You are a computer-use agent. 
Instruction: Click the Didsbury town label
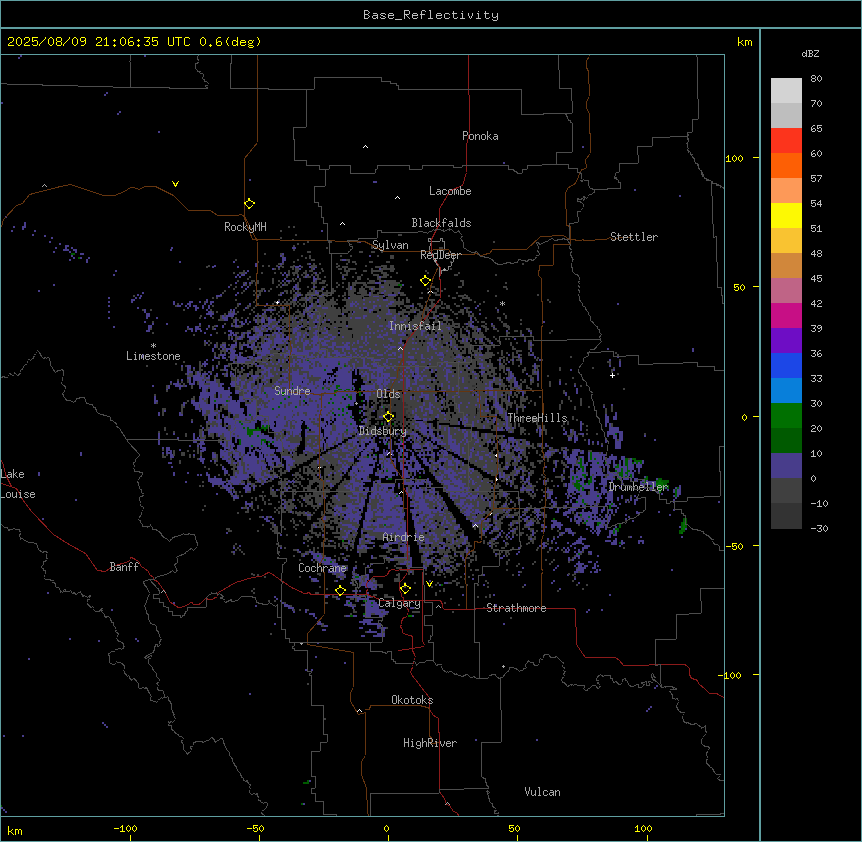tap(383, 431)
